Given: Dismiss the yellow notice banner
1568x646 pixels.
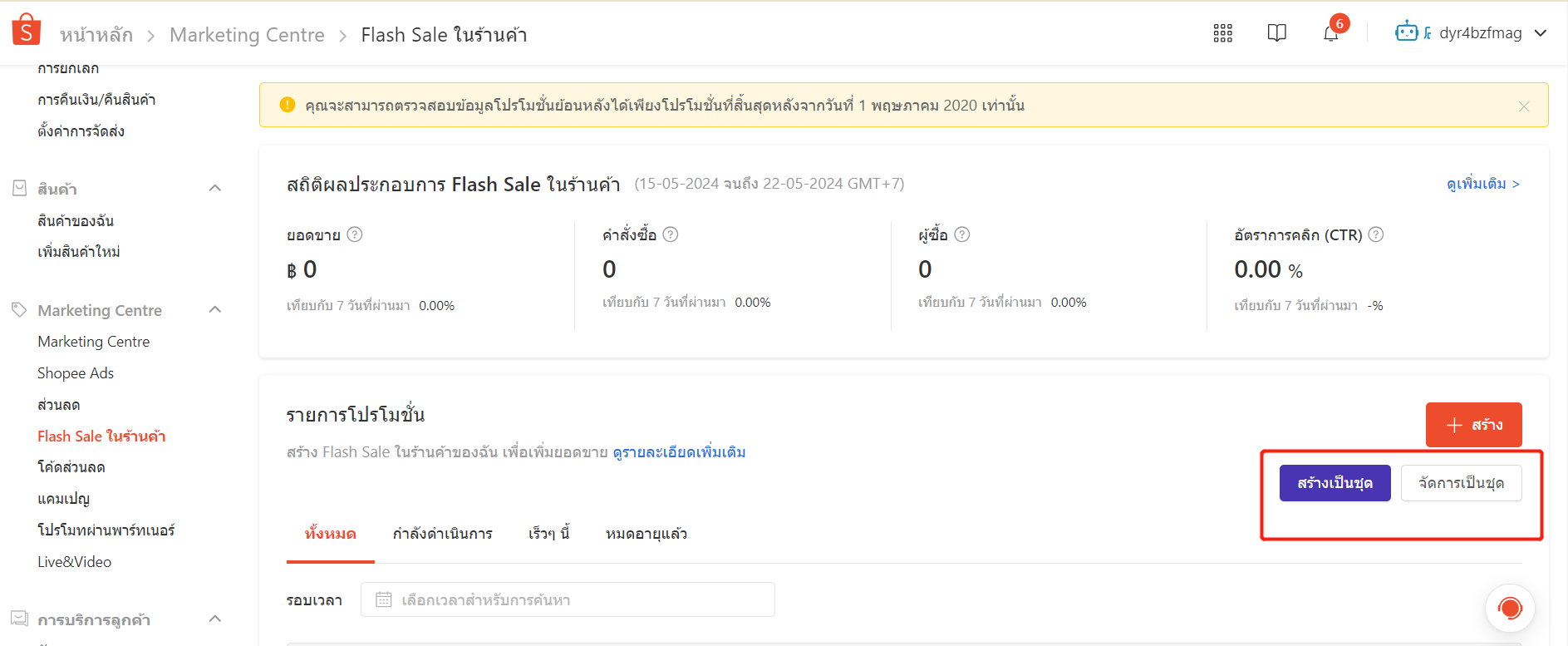Looking at the screenshot, I should (1524, 106).
